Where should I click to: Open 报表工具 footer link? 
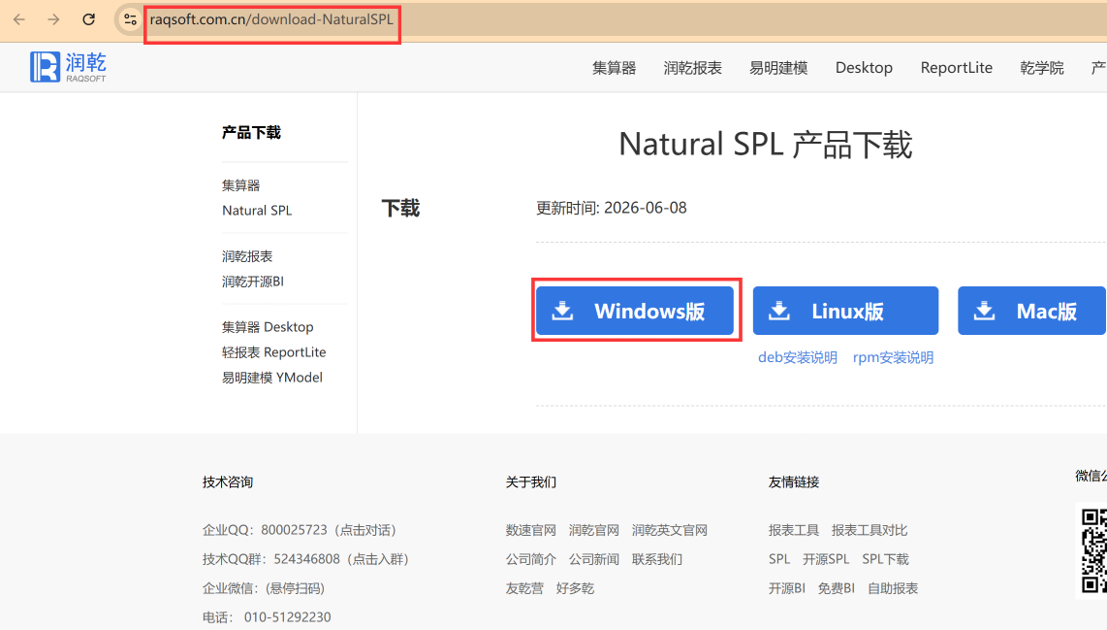pyautogui.click(x=794, y=530)
